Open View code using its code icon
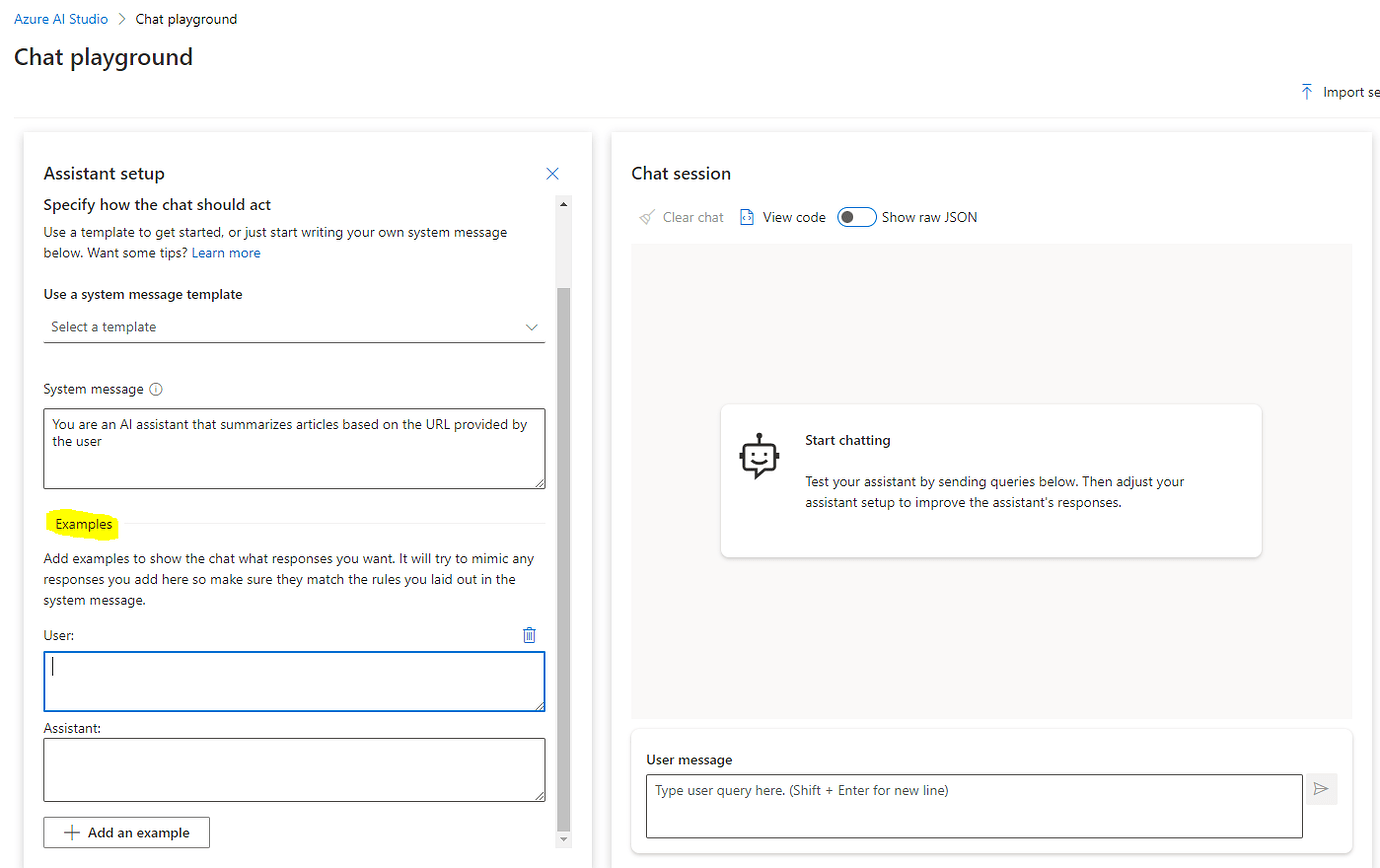The height and width of the screenshot is (868, 1380). click(746, 217)
